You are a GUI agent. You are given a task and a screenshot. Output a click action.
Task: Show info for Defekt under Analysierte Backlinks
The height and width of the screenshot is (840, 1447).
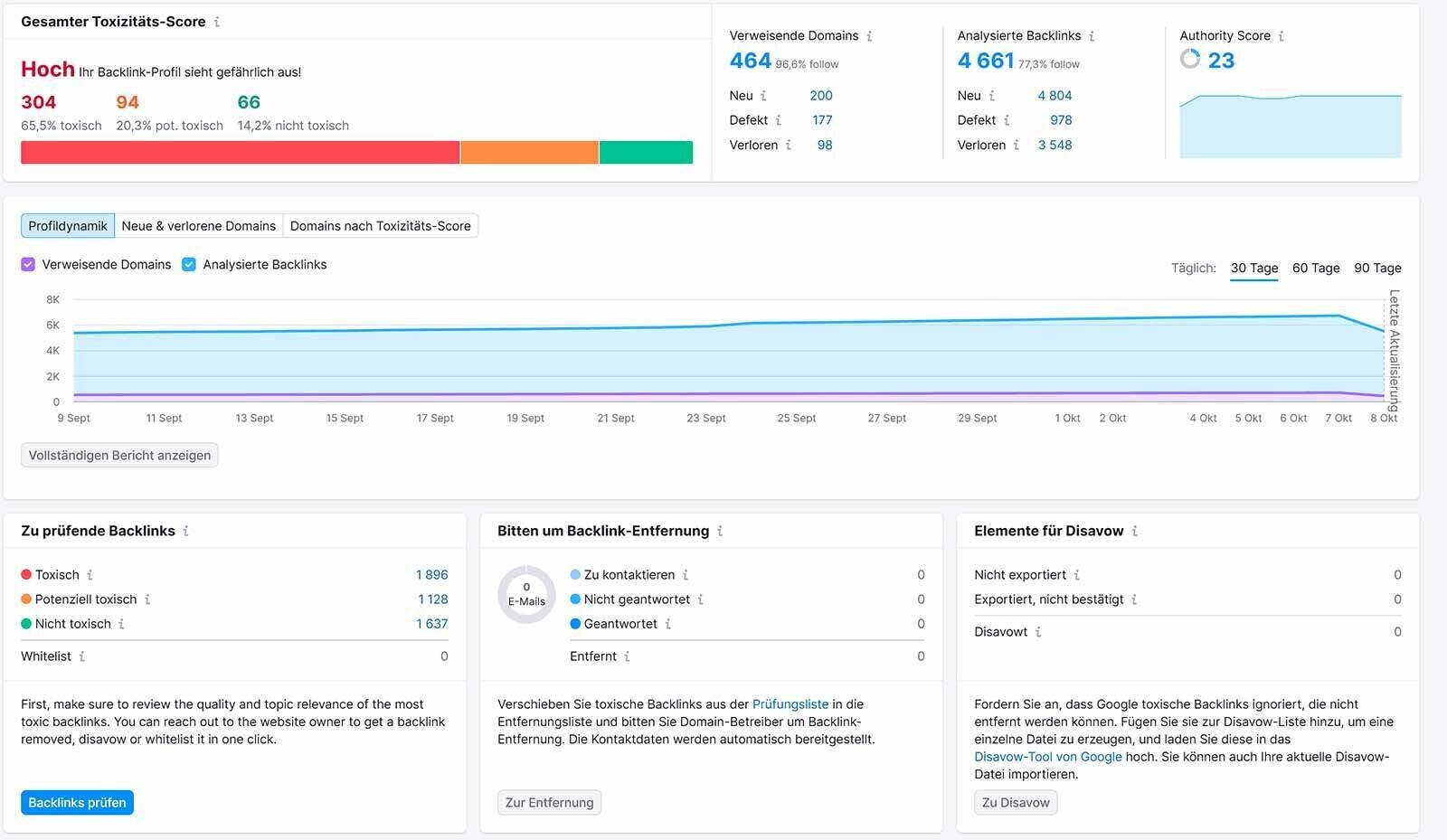click(1006, 120)
